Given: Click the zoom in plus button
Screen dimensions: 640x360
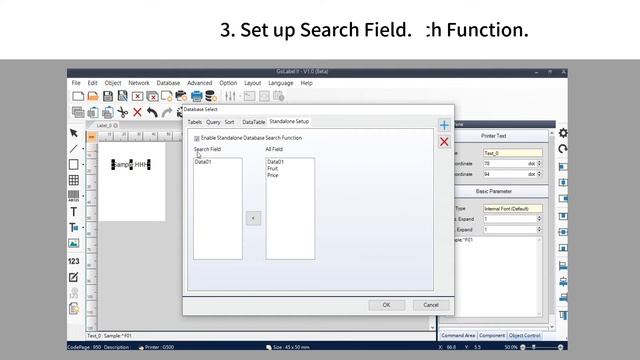Looking at the screenshot, I should coord(560,347).
